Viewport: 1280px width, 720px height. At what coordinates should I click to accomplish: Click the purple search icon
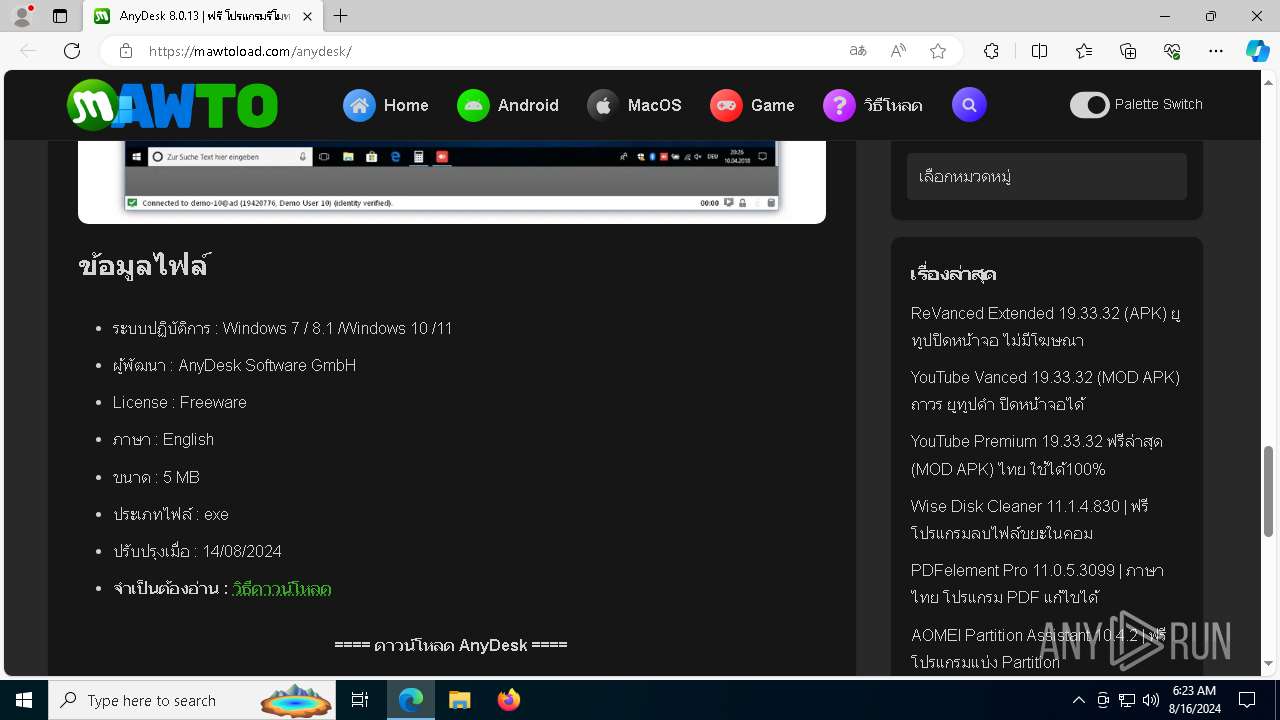click(969, 104)
